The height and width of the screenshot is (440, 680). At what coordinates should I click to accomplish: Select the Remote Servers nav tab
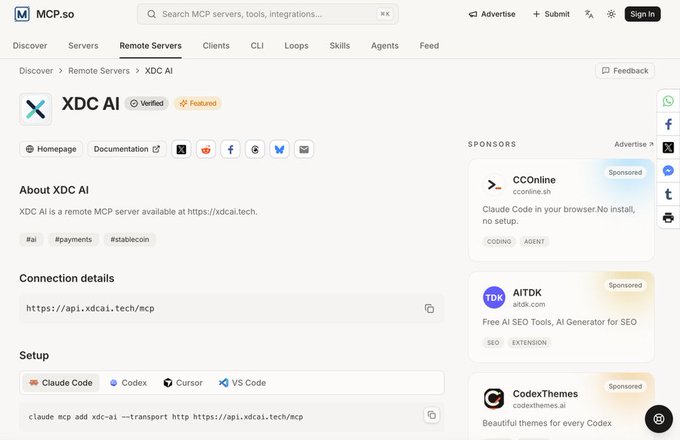150,46
